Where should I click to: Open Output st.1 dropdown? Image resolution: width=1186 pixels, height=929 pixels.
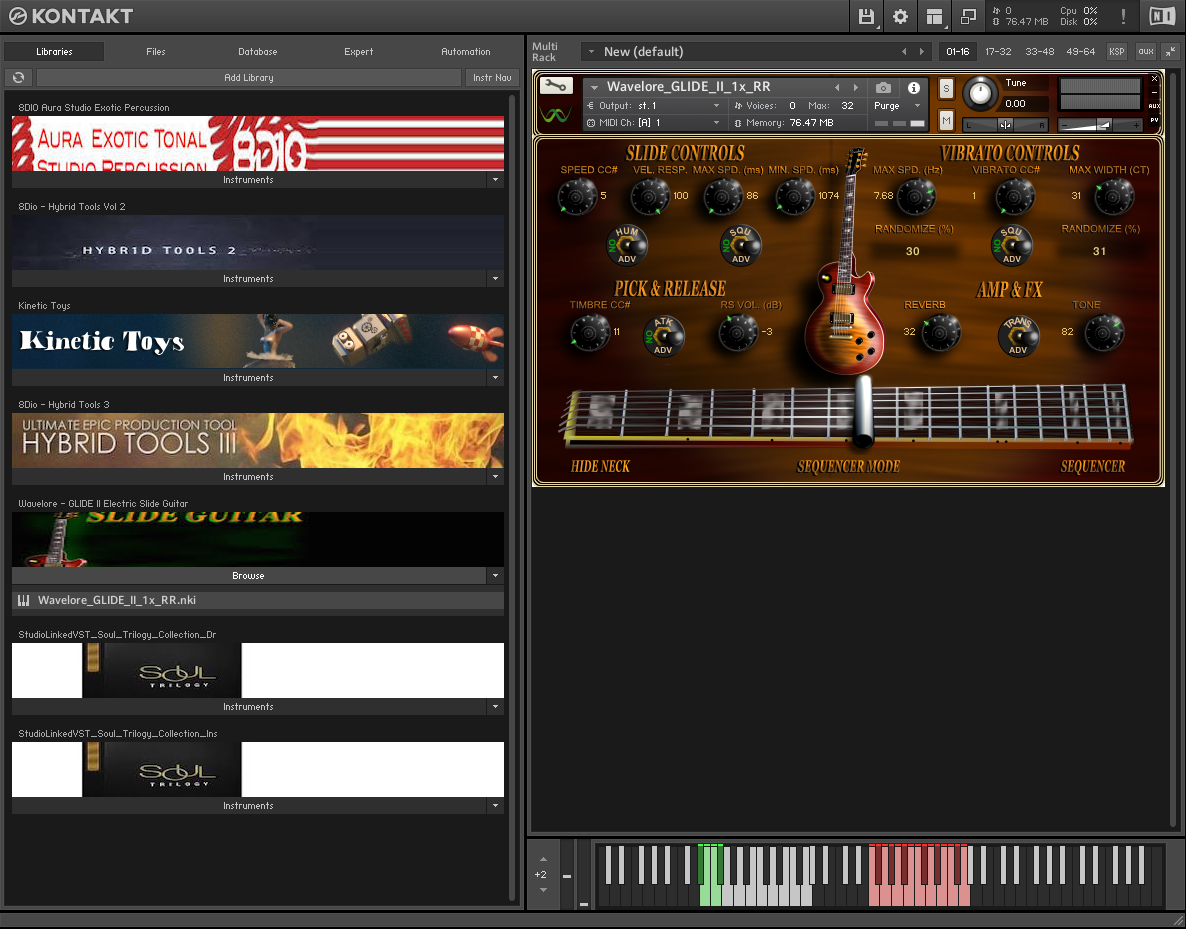(654, 106)
